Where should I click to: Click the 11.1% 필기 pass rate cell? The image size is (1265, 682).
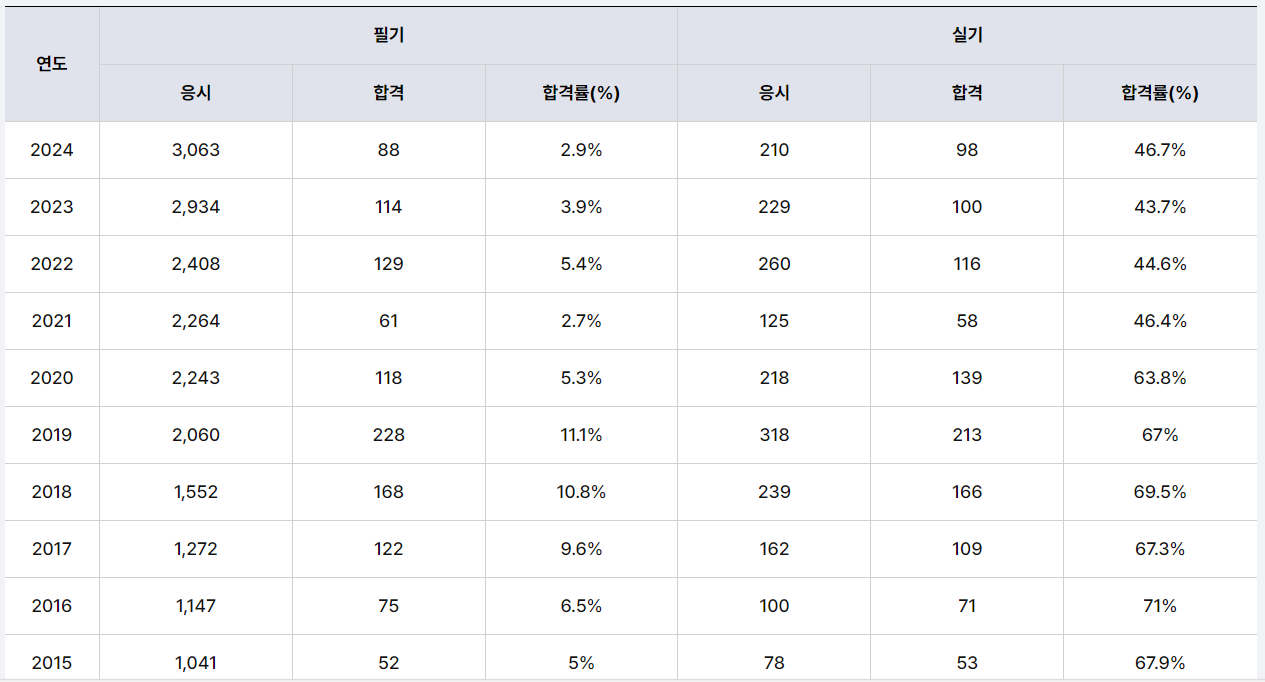click(581, 435)
